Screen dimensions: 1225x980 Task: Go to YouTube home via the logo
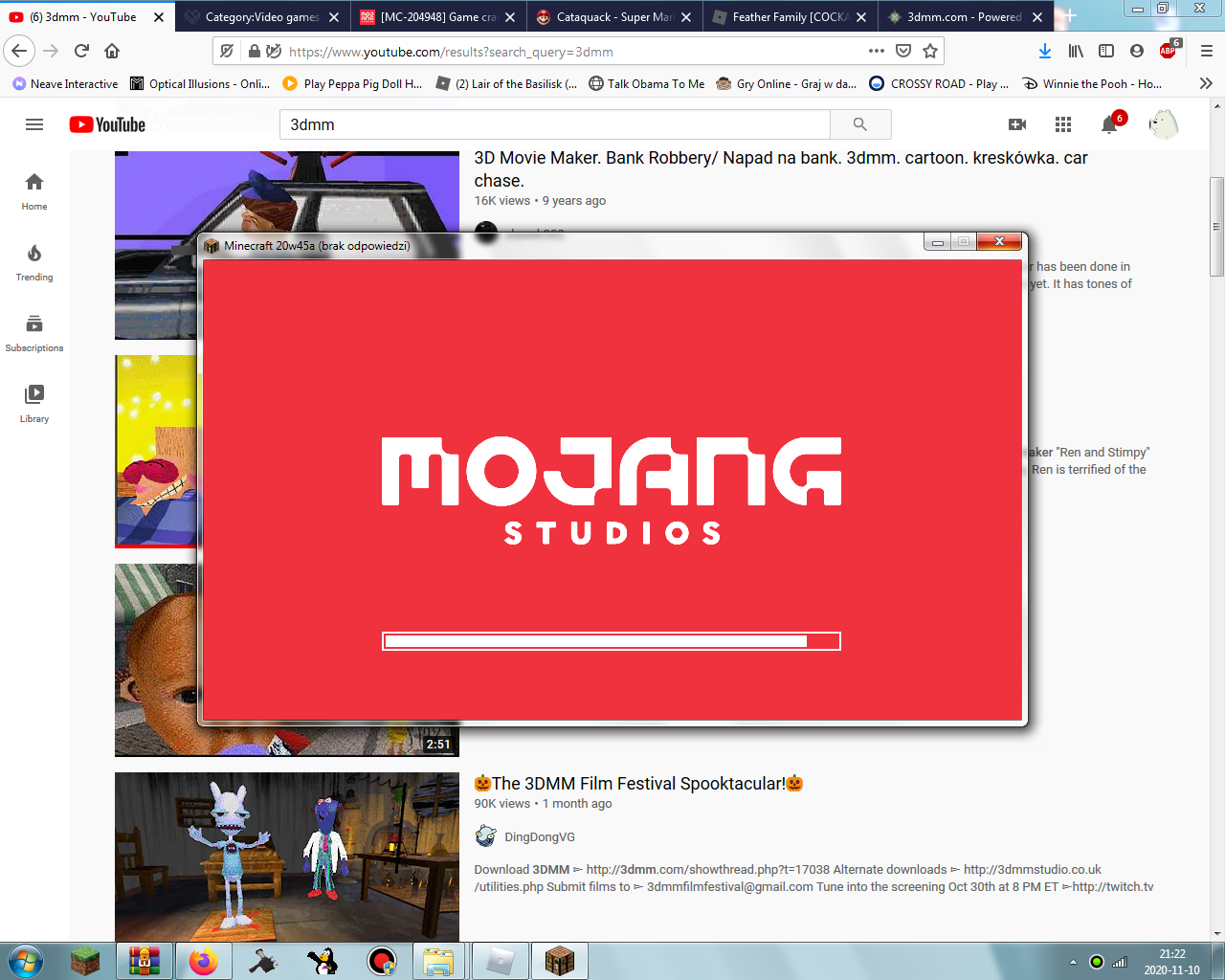pyautogui.click(x=107, y=124)
